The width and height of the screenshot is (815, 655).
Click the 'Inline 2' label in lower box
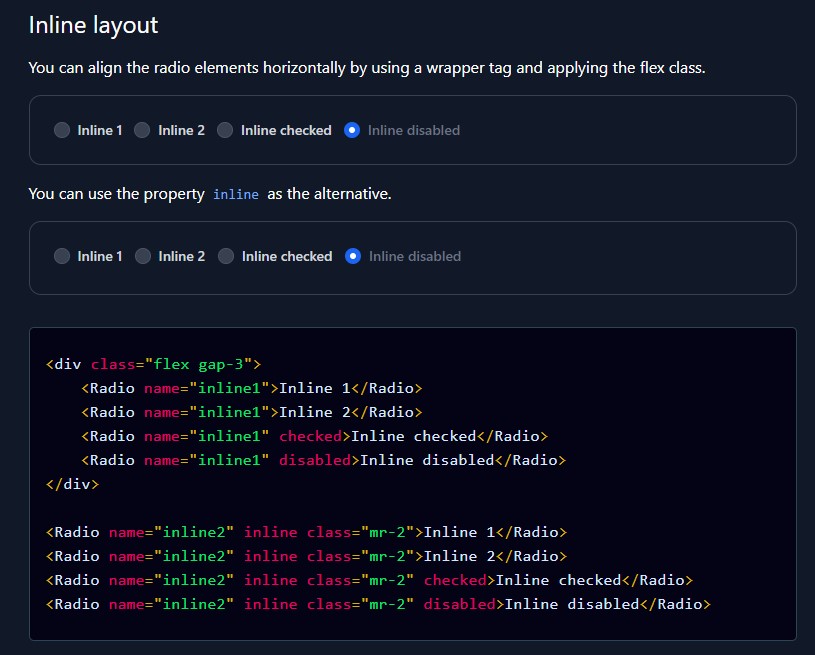pos(182,257)
